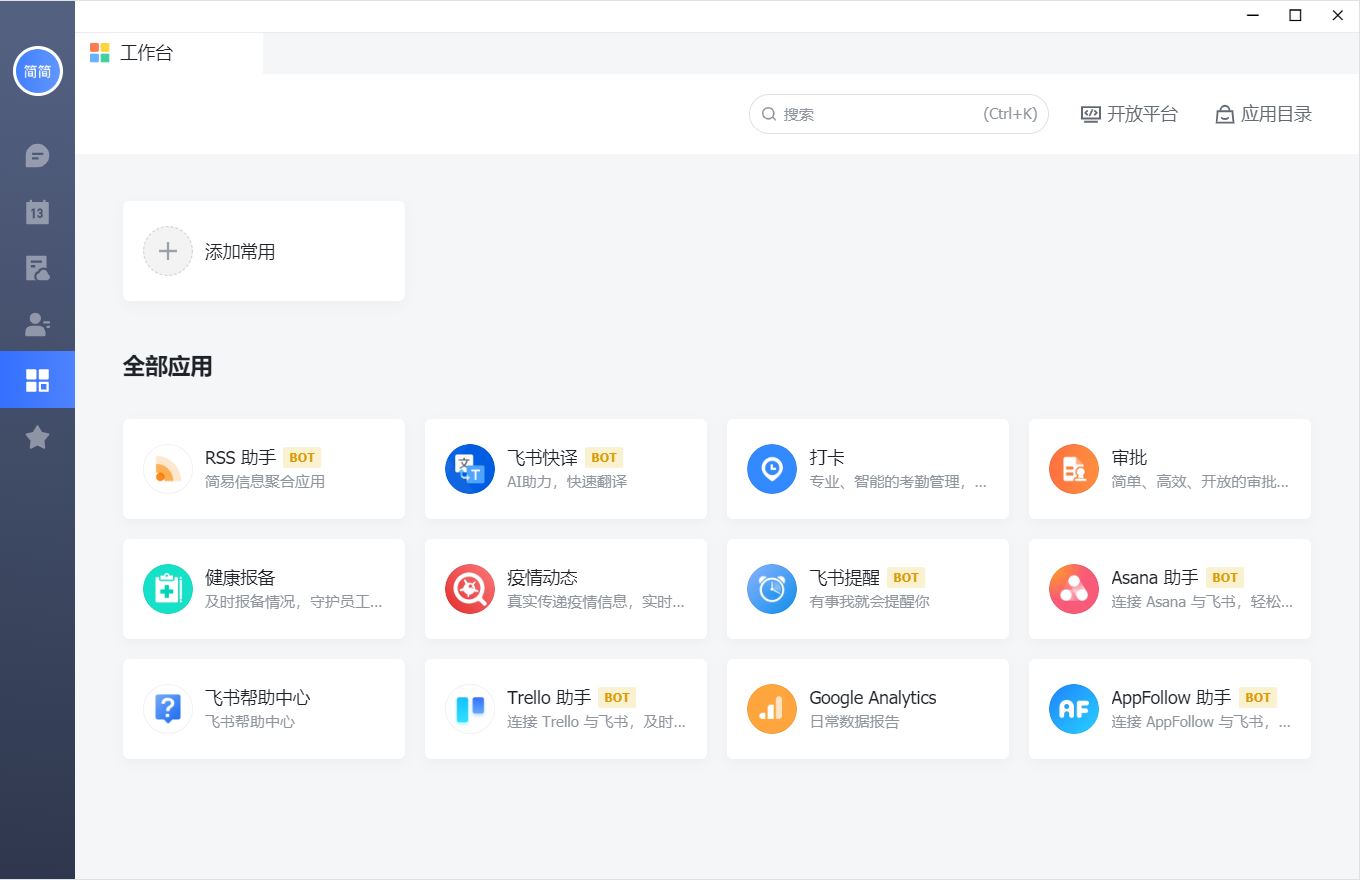The width and height of the screenshot is (1360, 880).
Task: Select the Workspace grid icon in sidebar
Action: [x=37, y=379]
